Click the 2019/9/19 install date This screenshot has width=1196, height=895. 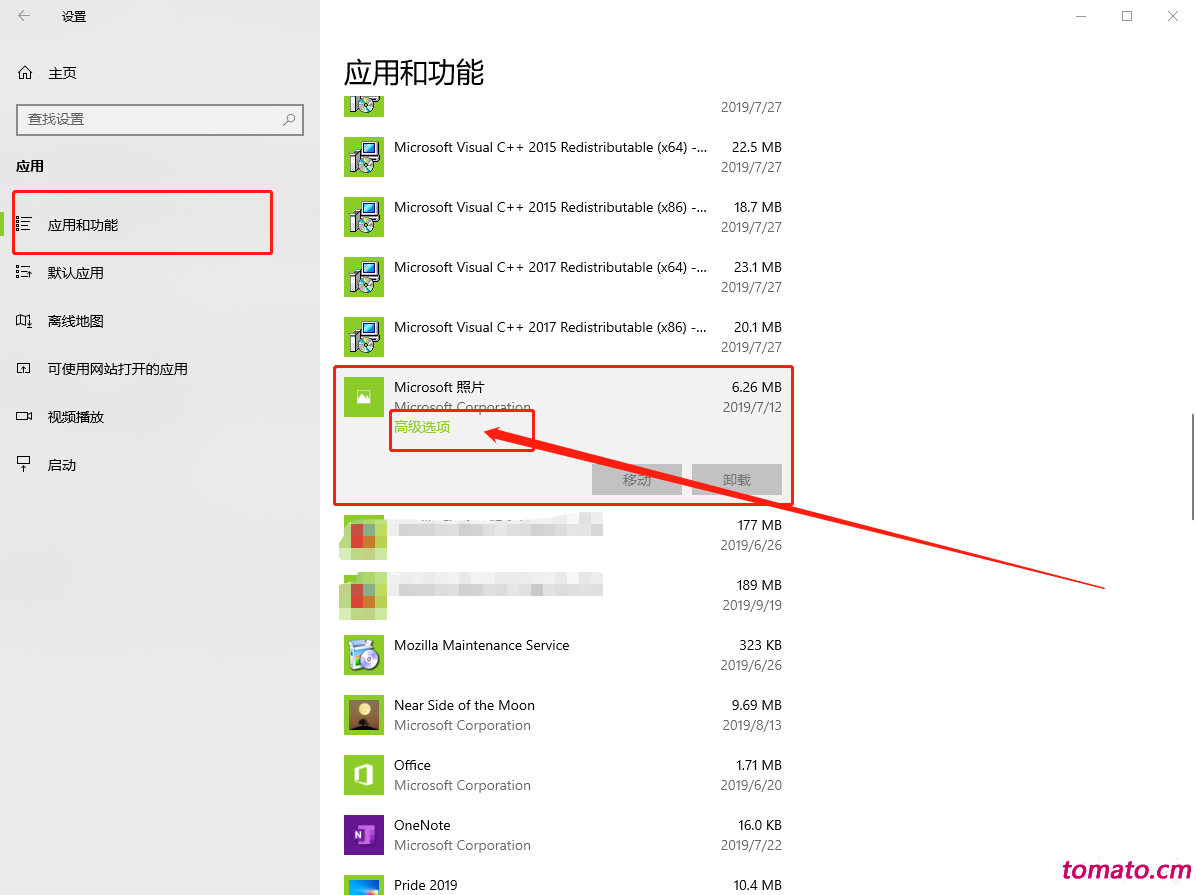click(752, 605)
